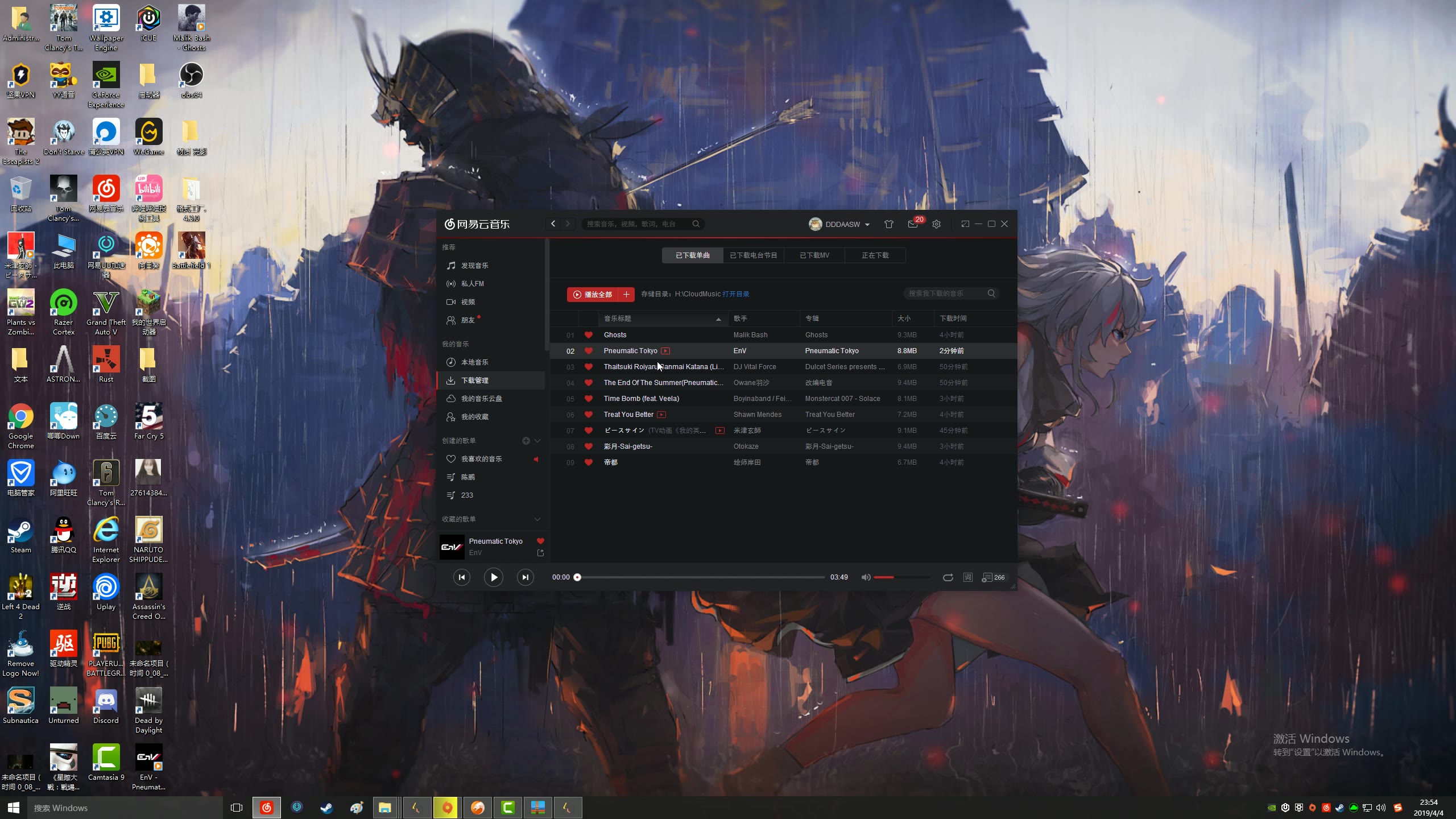Click 播放全部 (Play All) button
The width and height of the screenshot is (1456, 819).
click(592, 293)
